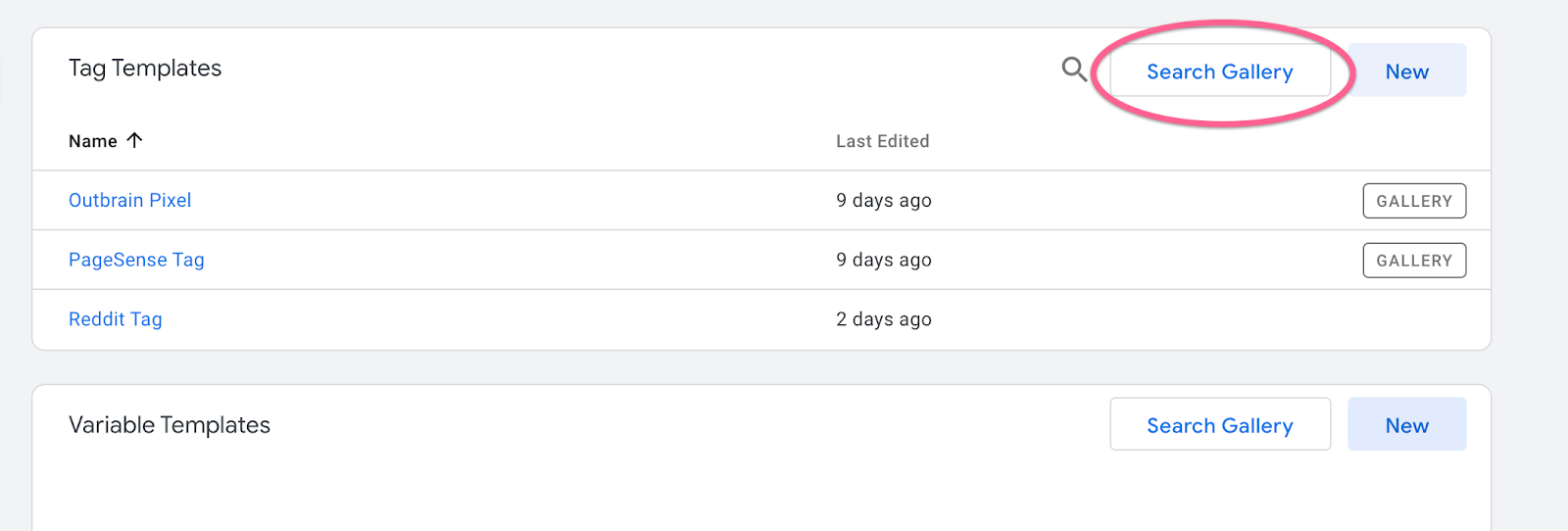
Task: Select Outbrain Pixel's "9 days ago" cell
Action: [x=884, y=200]
